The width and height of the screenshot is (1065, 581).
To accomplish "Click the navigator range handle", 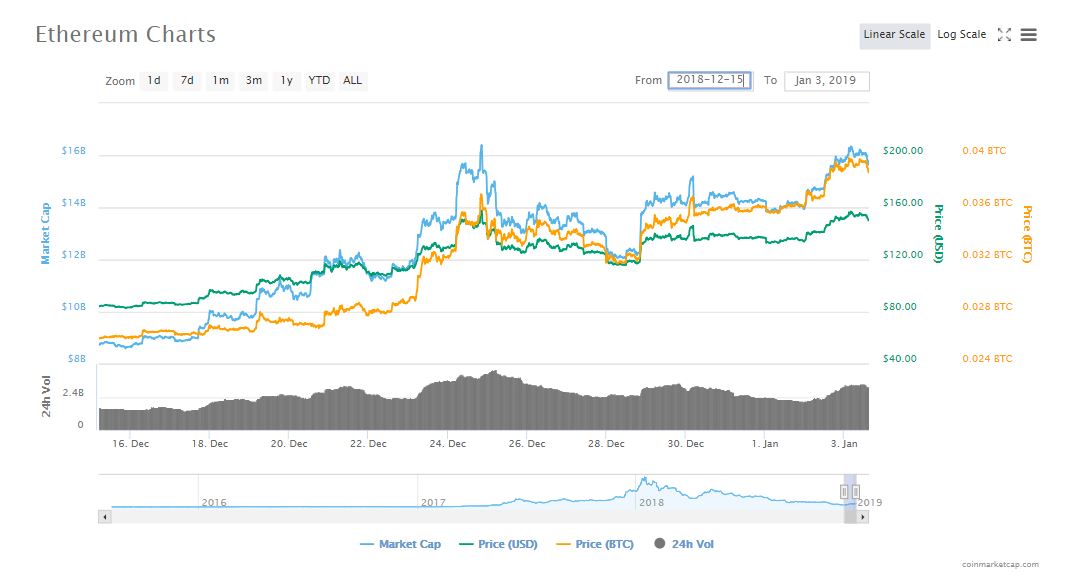I will pos(845,491).
